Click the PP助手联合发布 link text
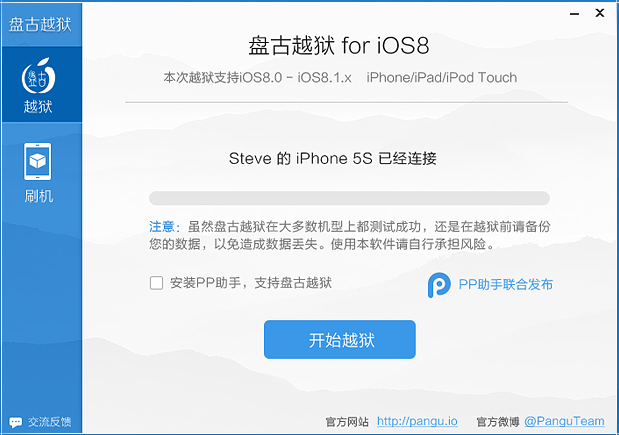This screenshot has width=619, height=435. (505, 284)
